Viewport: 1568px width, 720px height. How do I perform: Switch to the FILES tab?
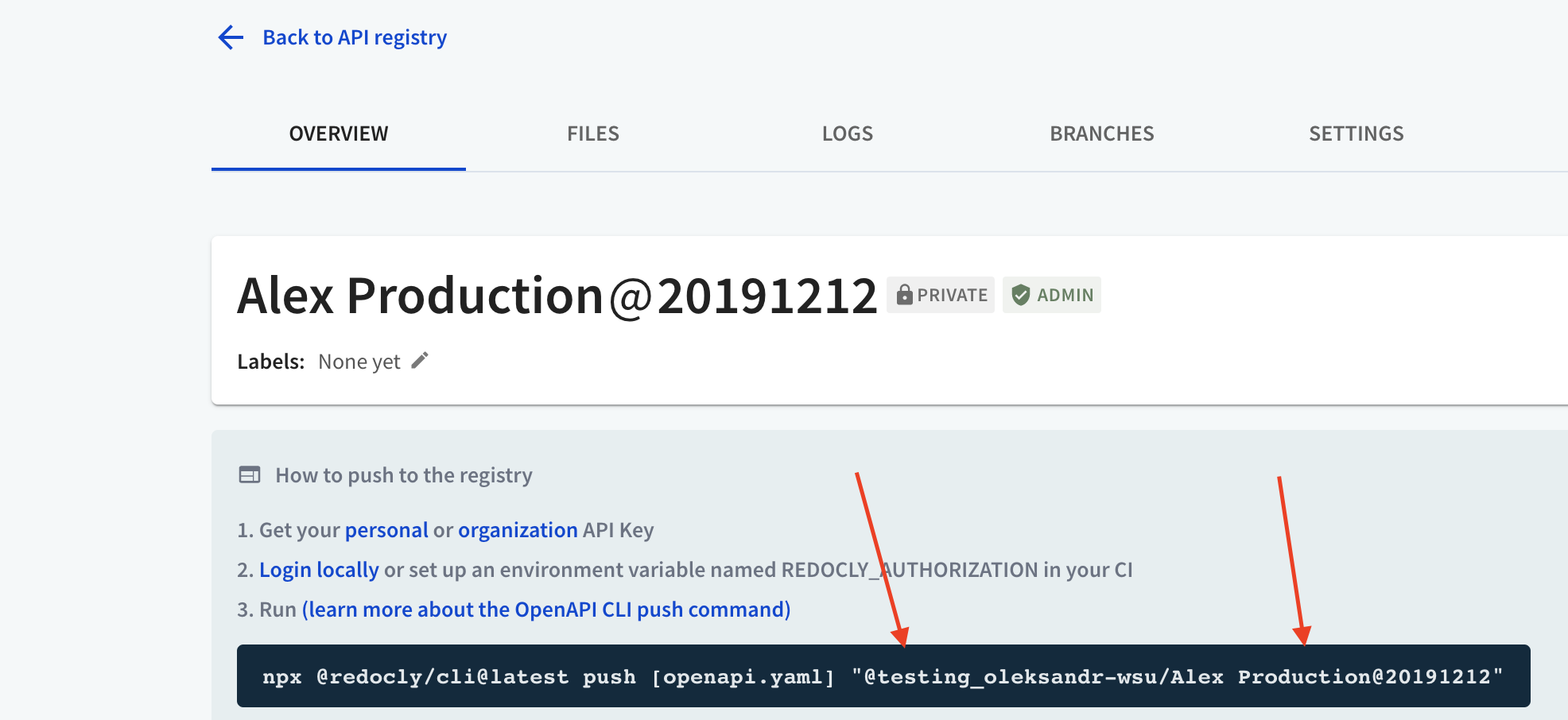click(592, 134)
